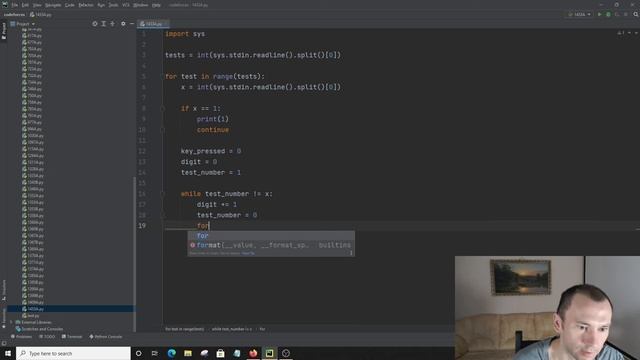
Task: Click the locate opened file target icon
Action: [95, 24]
